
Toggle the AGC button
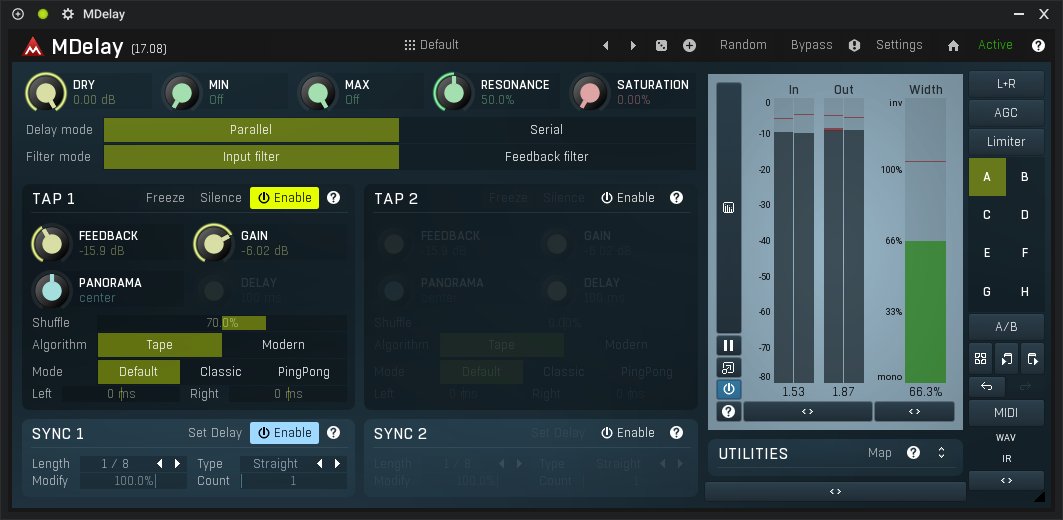pos(1006,113)
